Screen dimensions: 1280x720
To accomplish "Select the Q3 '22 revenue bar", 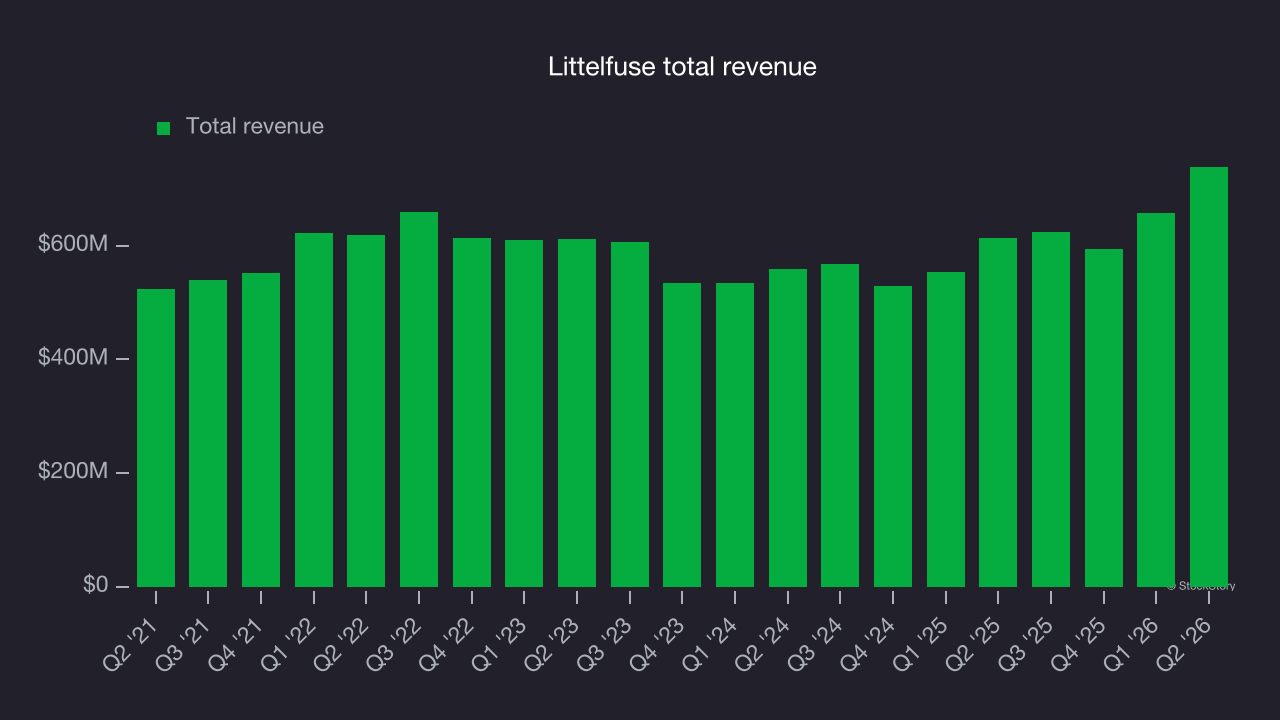I will pyautogui.click(x=419, y=399).
